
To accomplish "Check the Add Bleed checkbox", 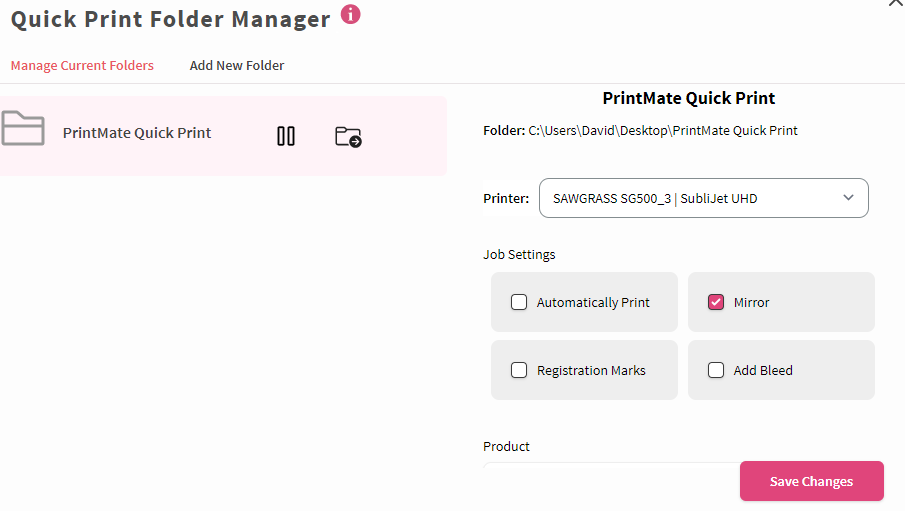I will coord(716,370).
